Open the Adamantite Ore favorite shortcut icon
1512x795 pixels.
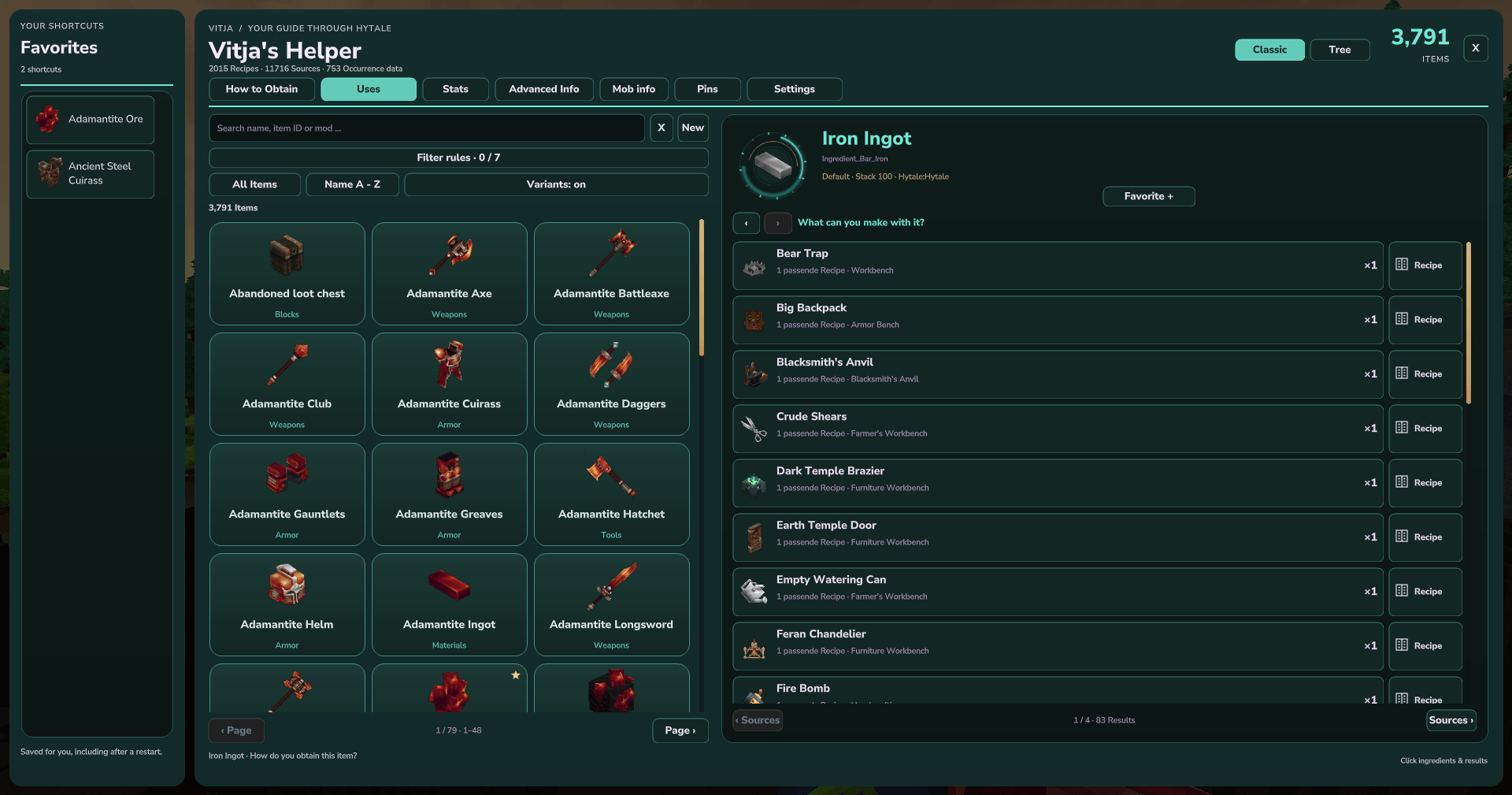[47, 119]
